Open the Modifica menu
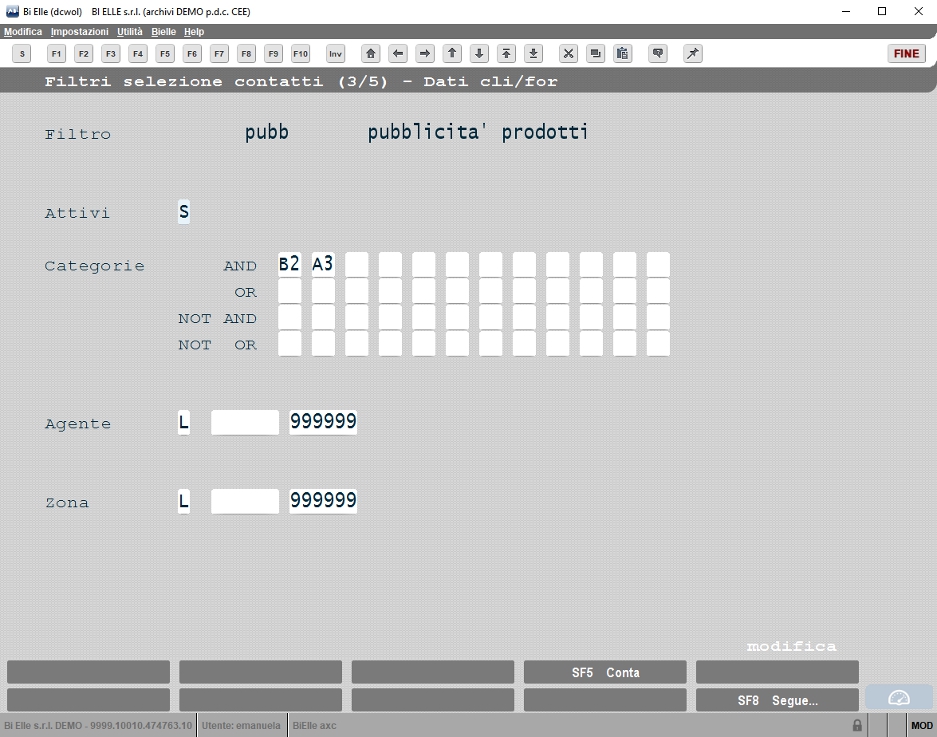 pyautogui.click(x=23, y=32)
